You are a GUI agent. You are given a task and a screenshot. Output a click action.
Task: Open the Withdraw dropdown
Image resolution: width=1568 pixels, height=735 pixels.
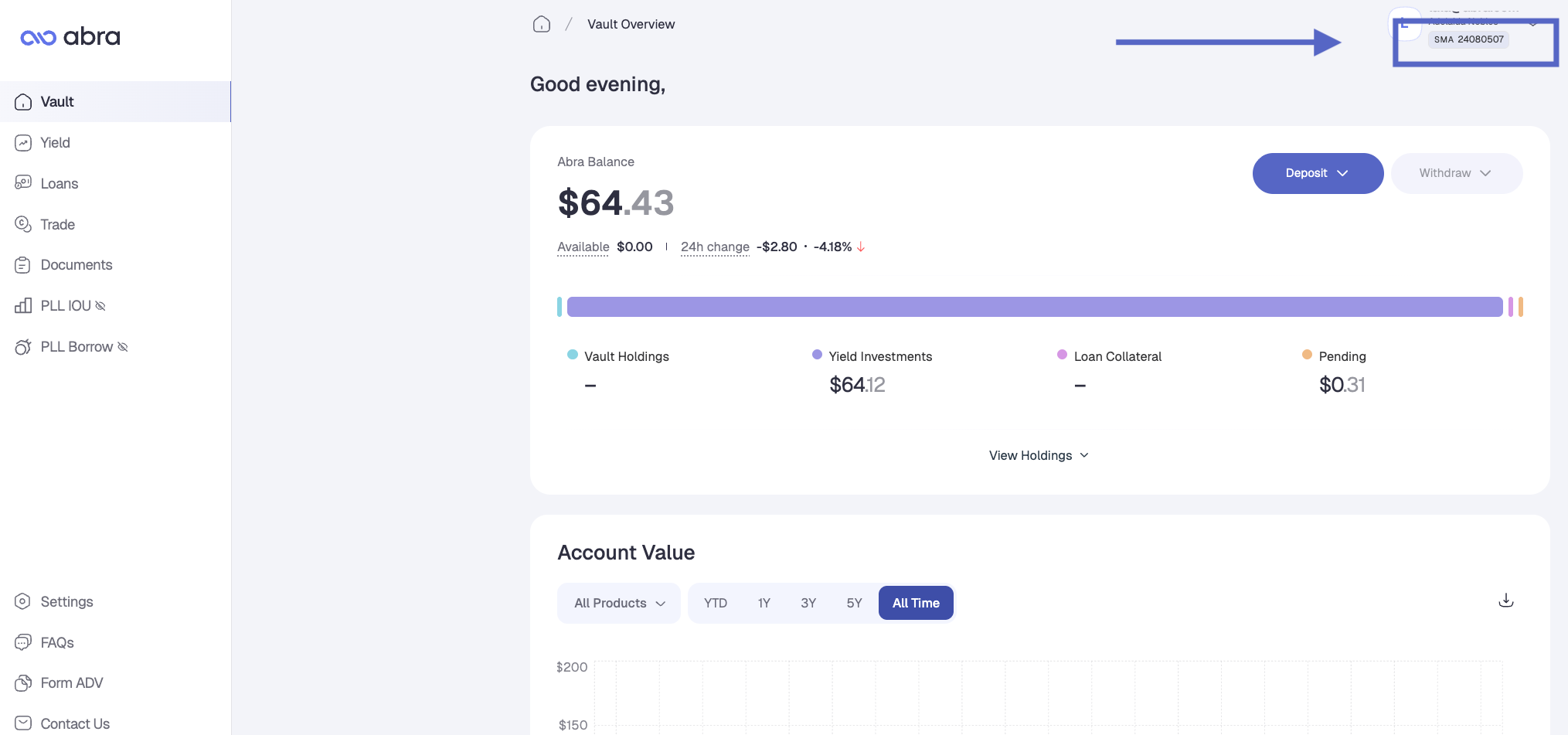[x=1457, y=173]
